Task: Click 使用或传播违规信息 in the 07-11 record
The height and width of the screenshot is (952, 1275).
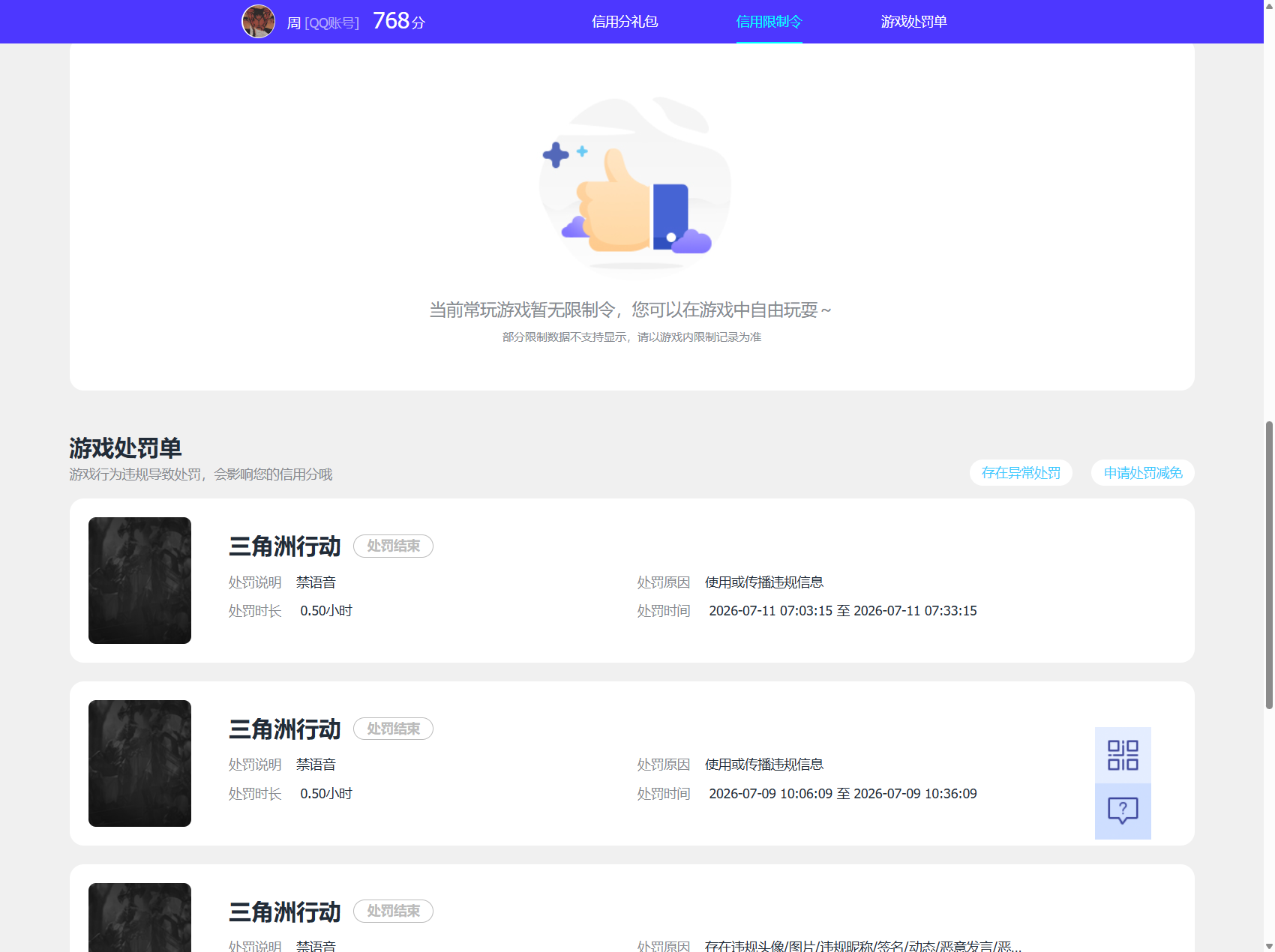Action: (x=764, y=582)
